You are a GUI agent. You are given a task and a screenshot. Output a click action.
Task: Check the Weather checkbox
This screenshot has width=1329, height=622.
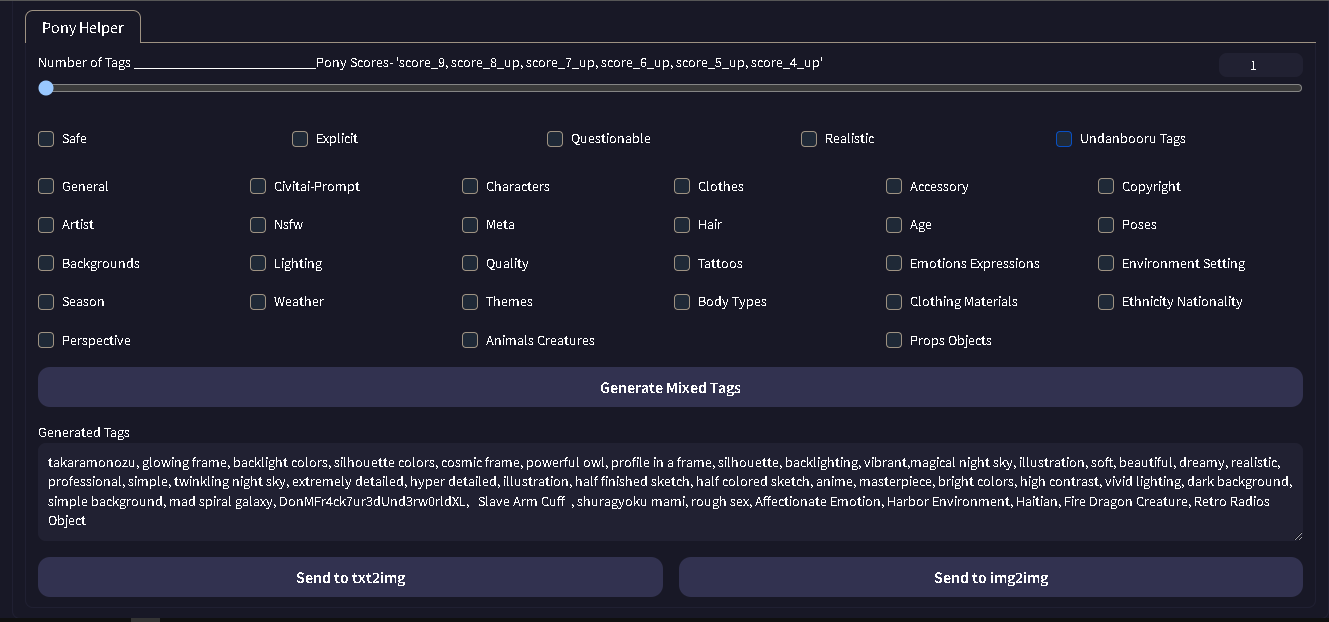pos(258,302)
